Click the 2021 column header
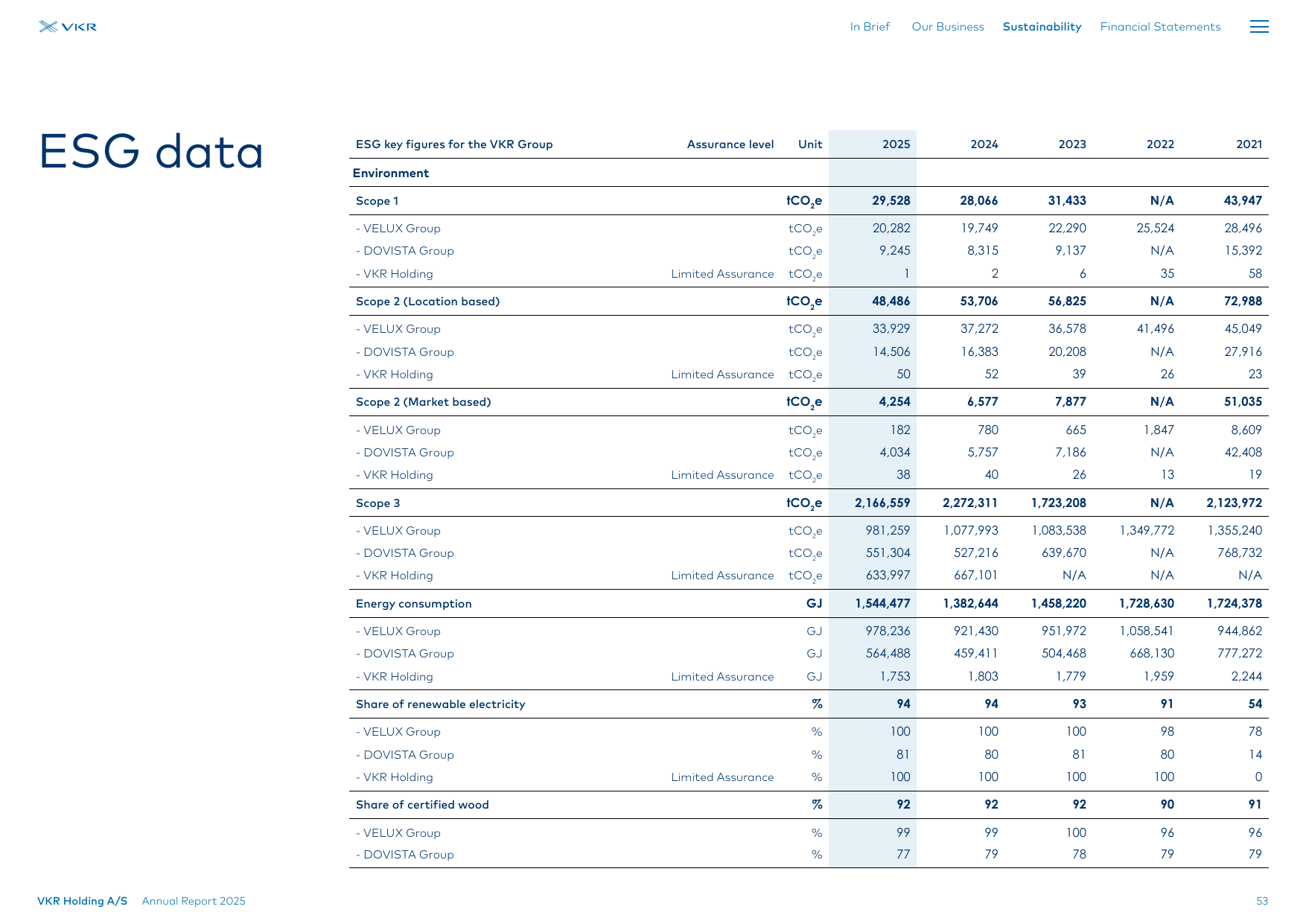Image resolution: width=1306 pixels, height=924 pixels. (1249, 144)
